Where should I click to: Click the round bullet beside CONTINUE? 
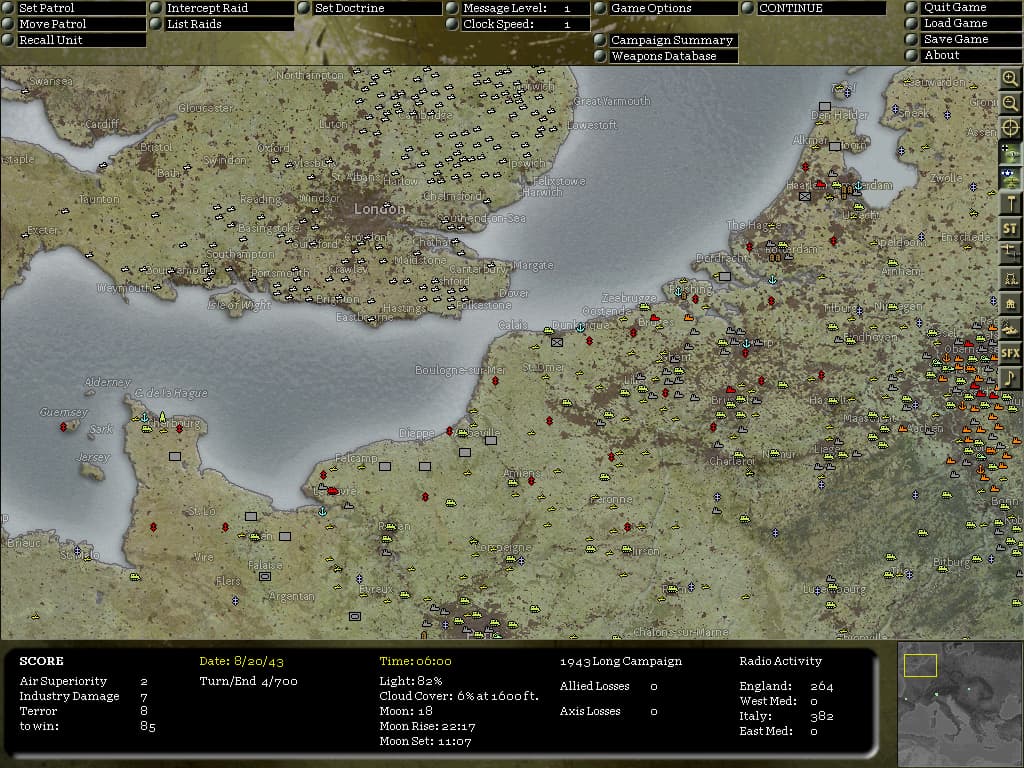(748, 8)
